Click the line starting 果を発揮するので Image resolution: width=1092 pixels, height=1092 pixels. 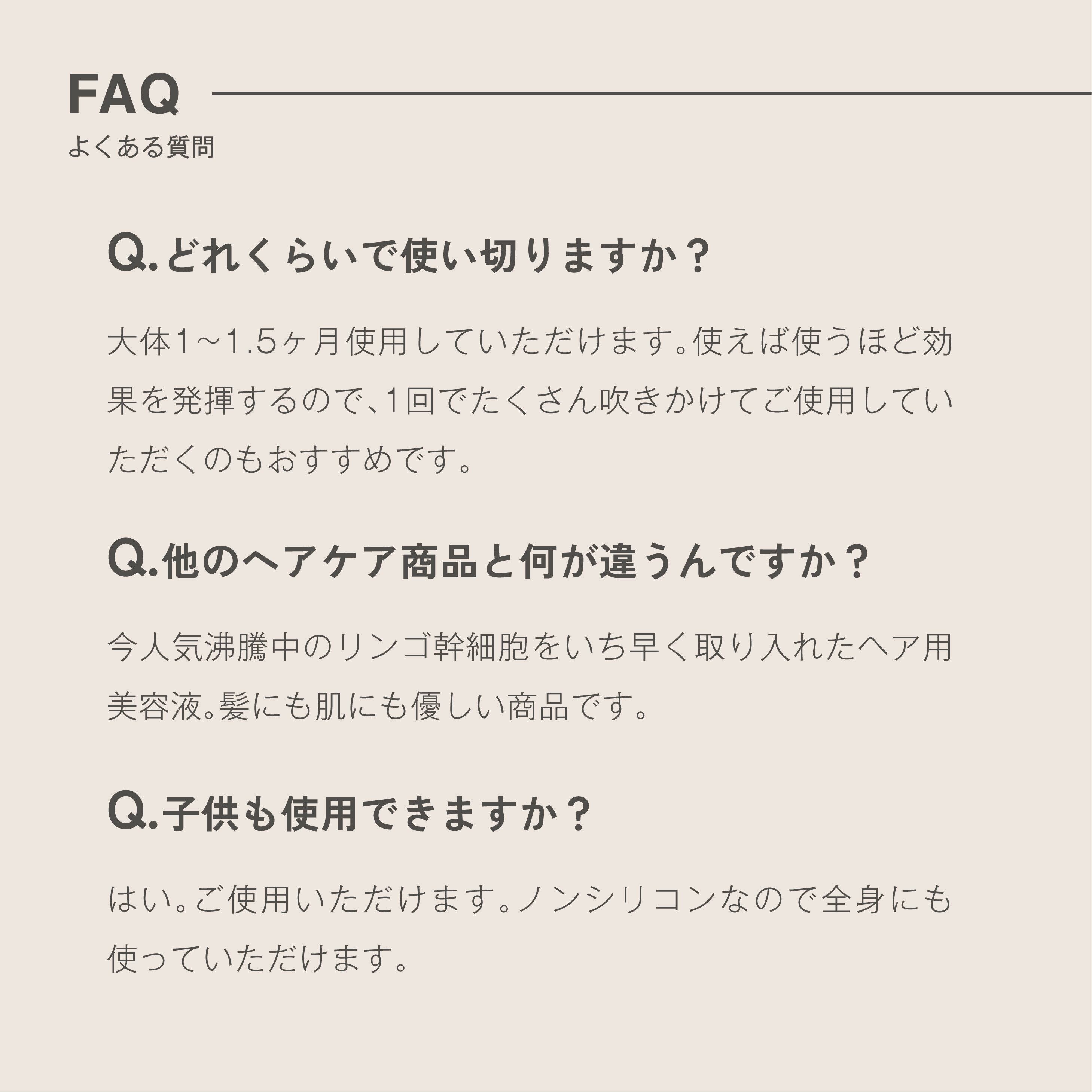pos(530,401)
